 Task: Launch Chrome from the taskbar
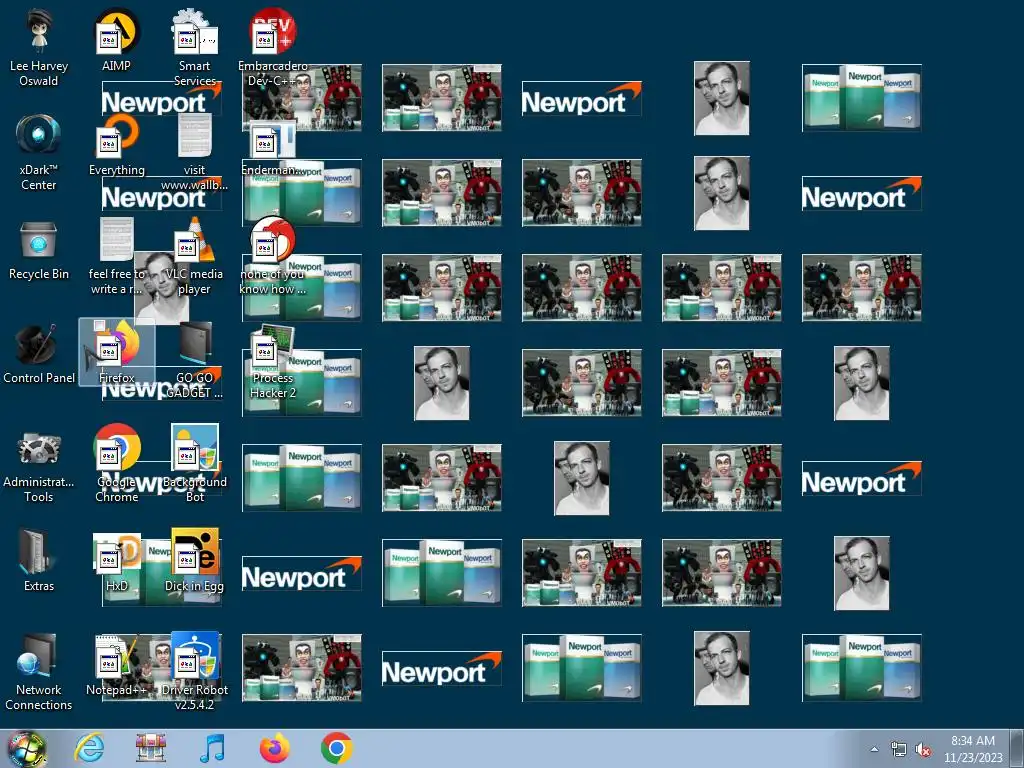336,748
